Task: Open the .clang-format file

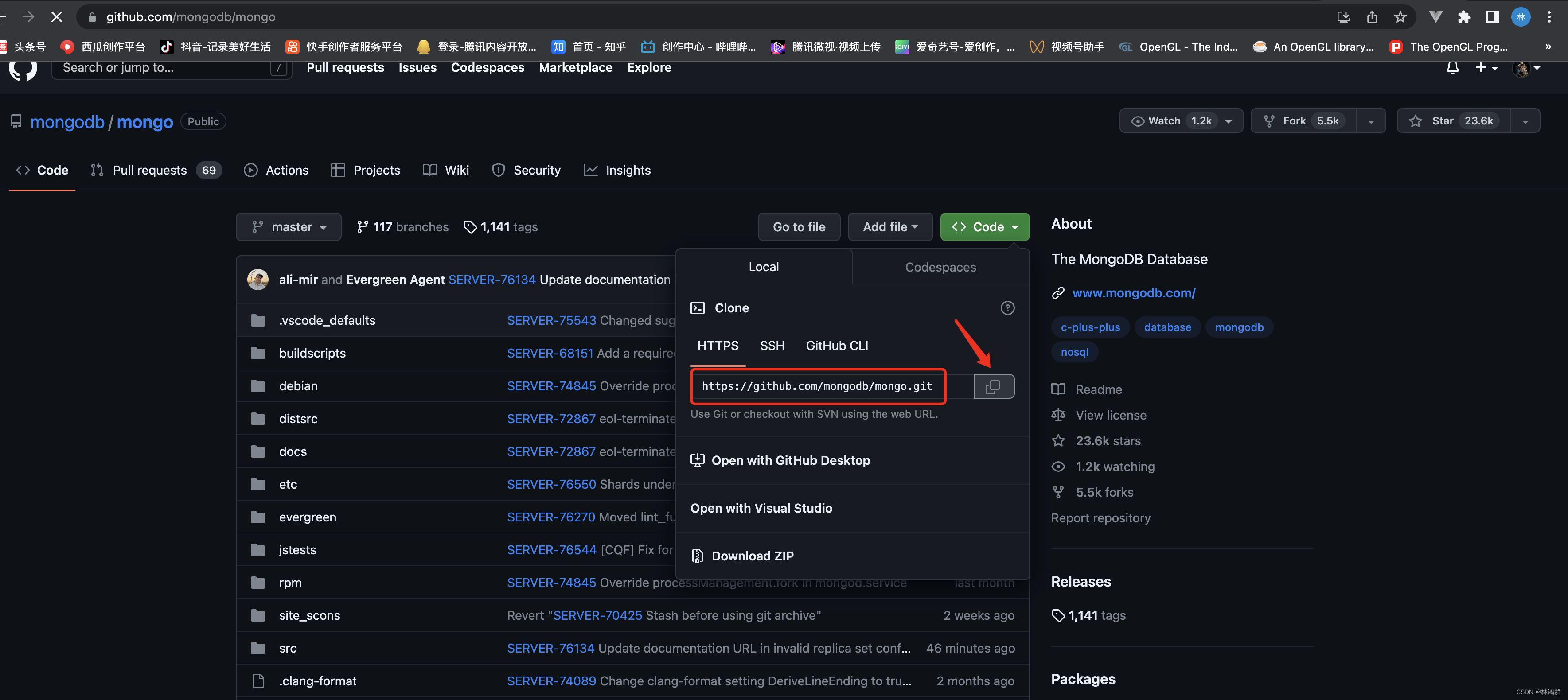Action: pos(318,681)
